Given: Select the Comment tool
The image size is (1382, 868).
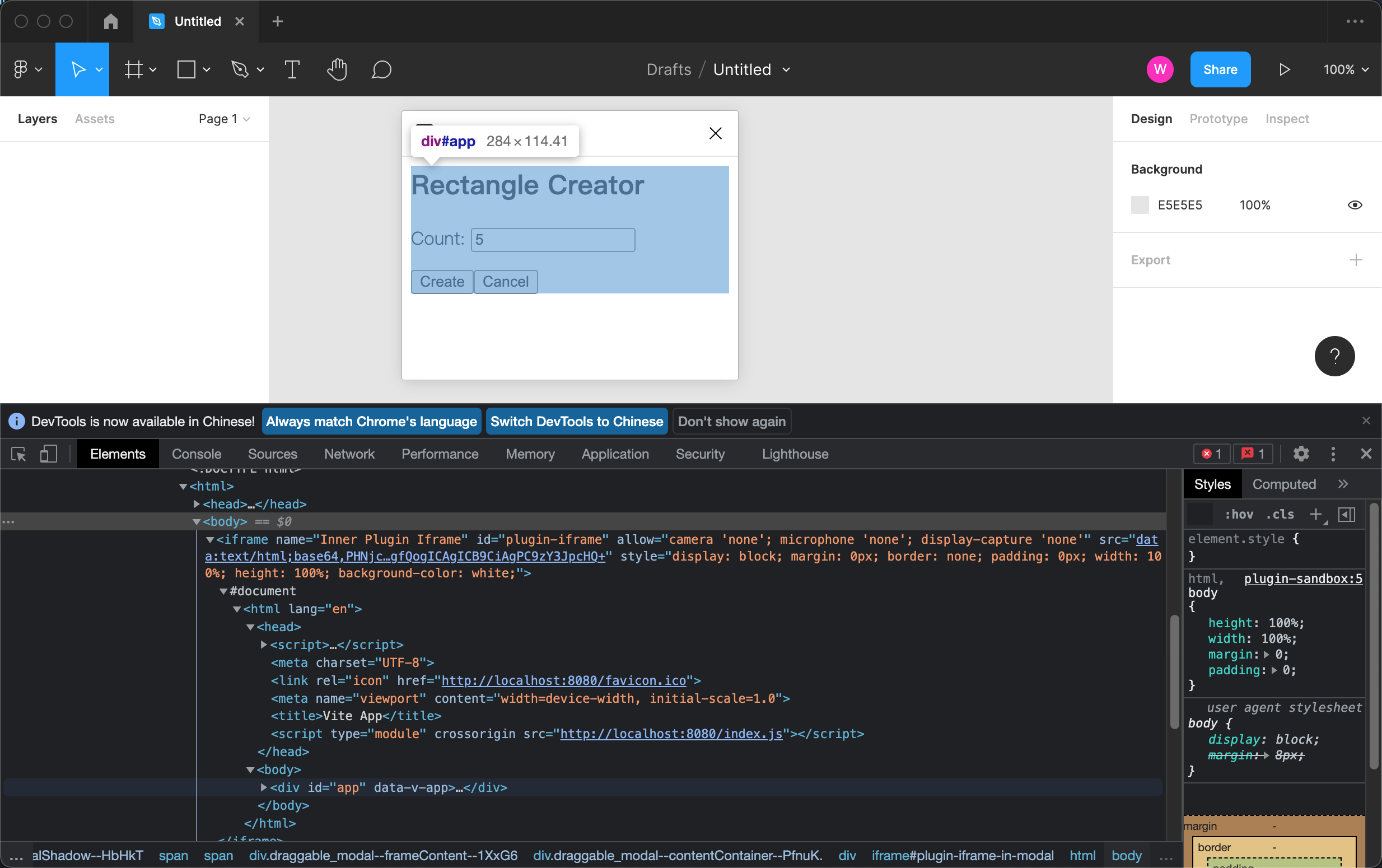Looking at the screenshot, I should point(381,69).
